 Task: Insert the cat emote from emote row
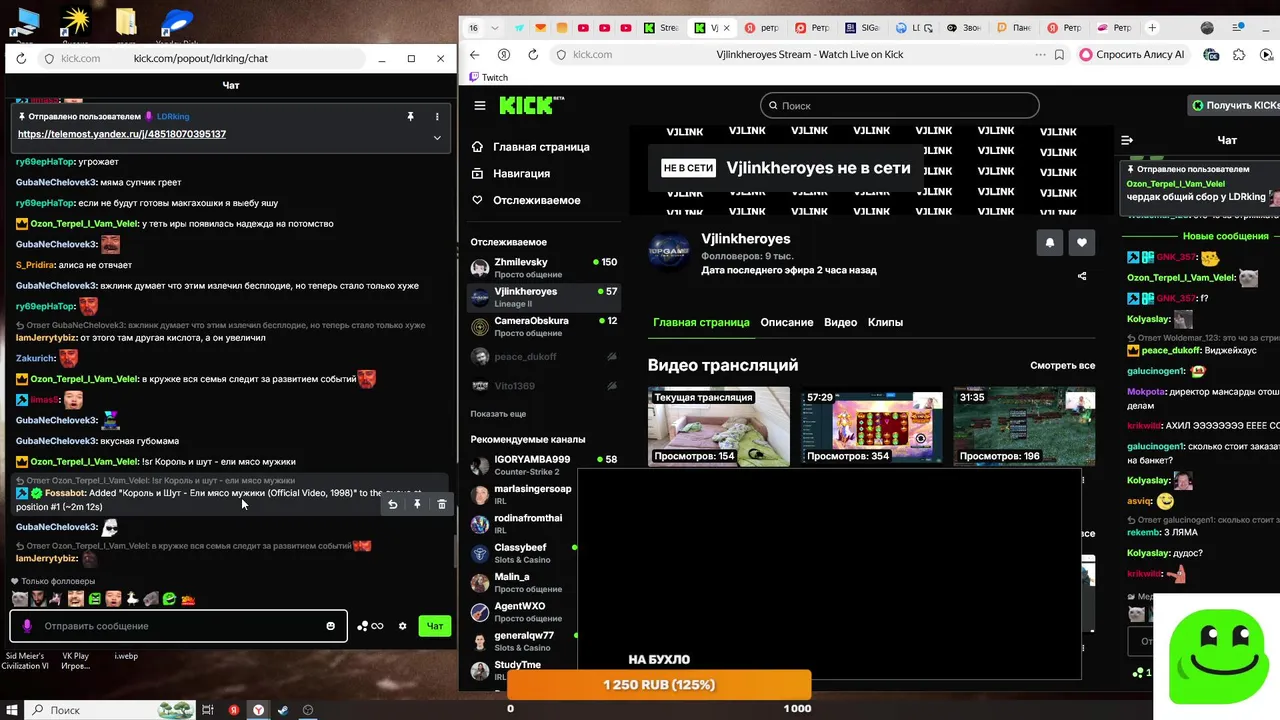pyautogui.click(x=19, y=599)
